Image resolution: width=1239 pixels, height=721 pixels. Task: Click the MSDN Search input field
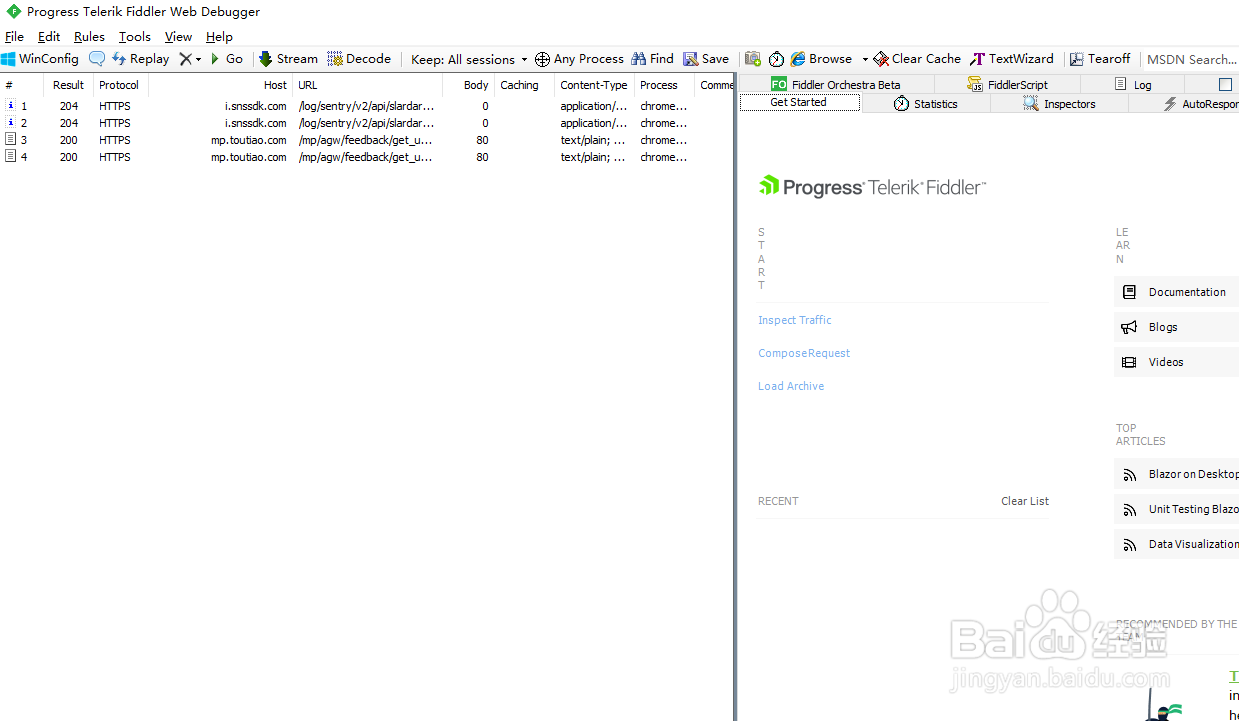click(1191, 59)
